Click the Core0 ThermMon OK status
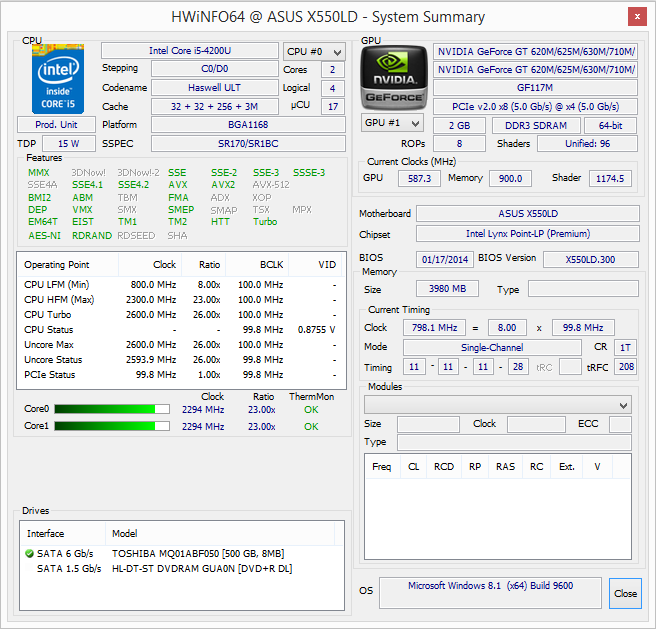 pyautogui.click(x=311, y=410)
